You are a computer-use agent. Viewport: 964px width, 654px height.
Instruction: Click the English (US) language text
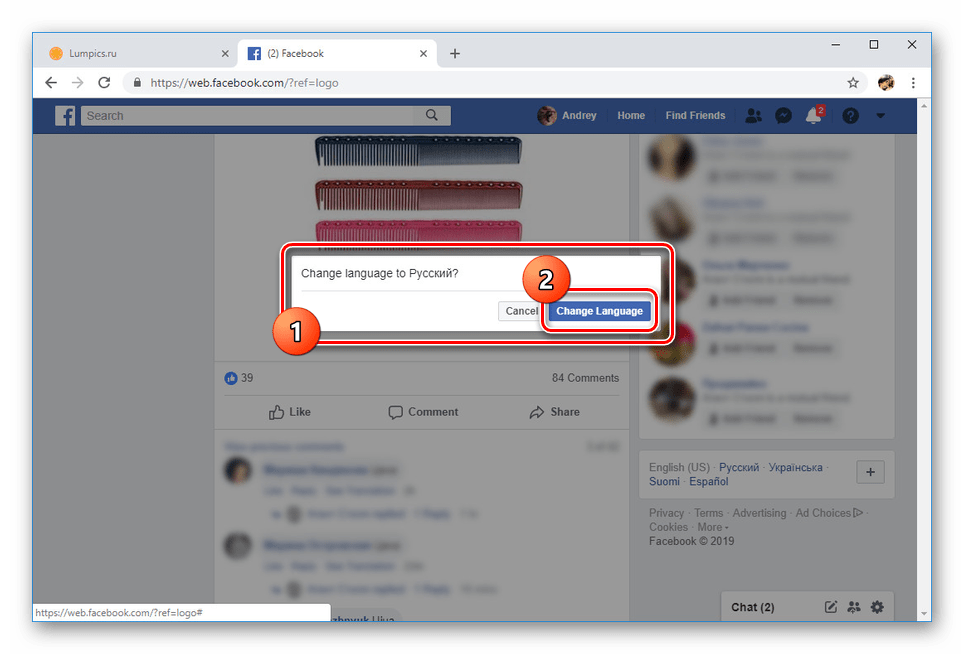pos(679,467)
